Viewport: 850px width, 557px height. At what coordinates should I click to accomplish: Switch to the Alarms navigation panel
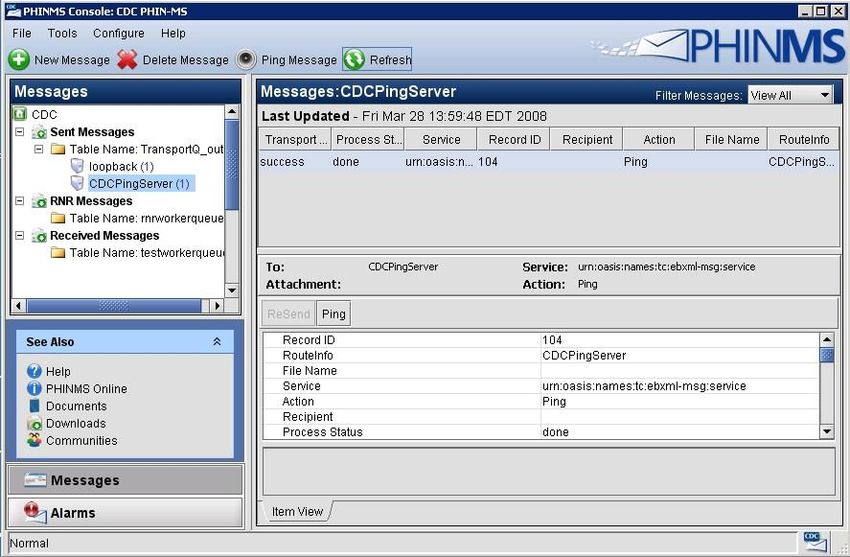pos(125,513)
